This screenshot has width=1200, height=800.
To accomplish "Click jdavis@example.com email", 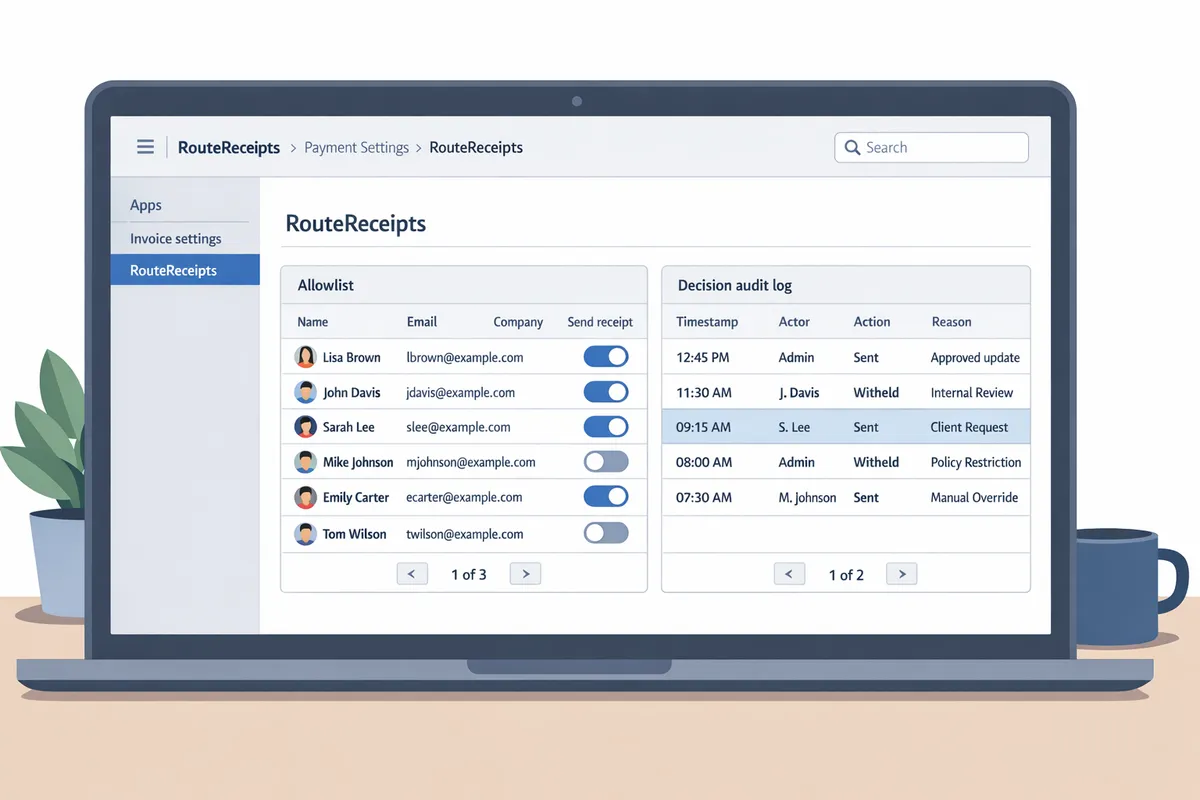I will point(461,392).
